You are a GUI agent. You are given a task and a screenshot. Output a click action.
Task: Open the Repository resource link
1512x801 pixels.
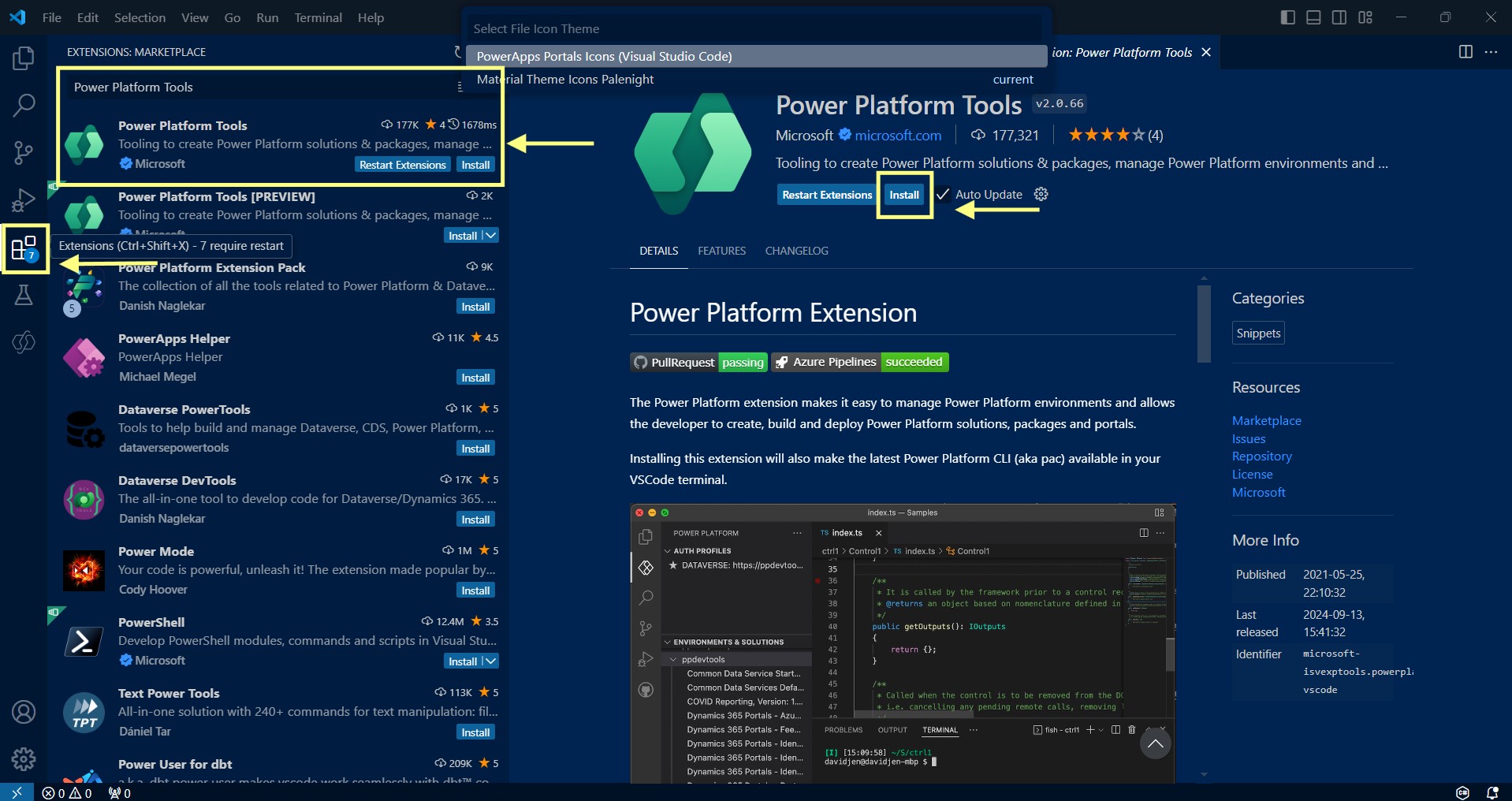[x=1261, y=456]
